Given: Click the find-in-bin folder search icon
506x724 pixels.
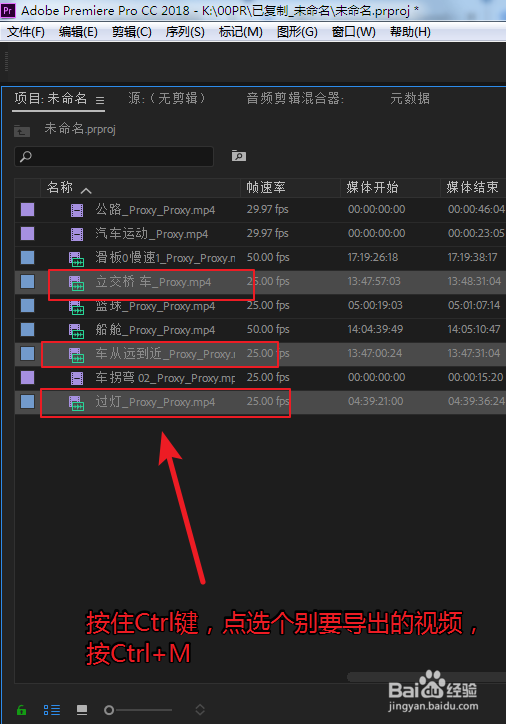Looking at the screenshot, I should (239, 156).
